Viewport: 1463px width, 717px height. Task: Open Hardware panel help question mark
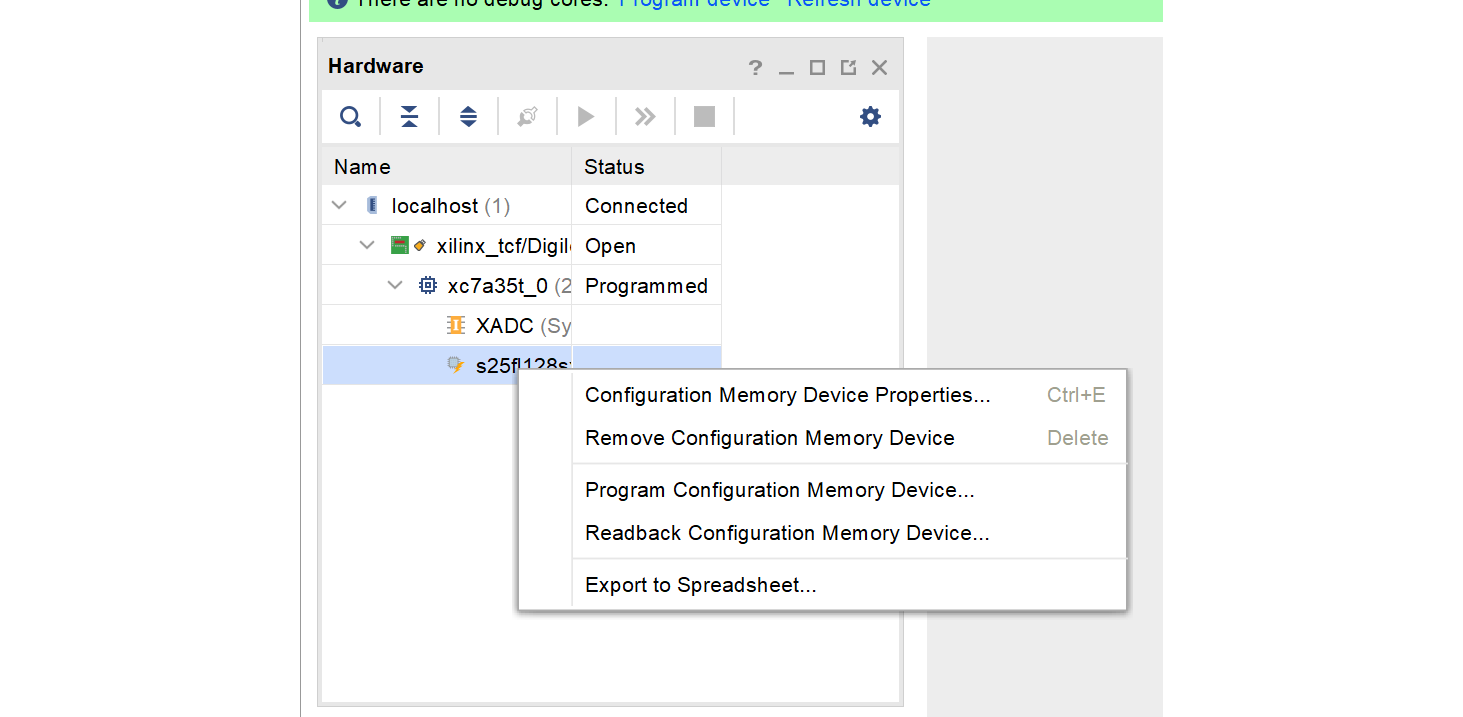755,68
